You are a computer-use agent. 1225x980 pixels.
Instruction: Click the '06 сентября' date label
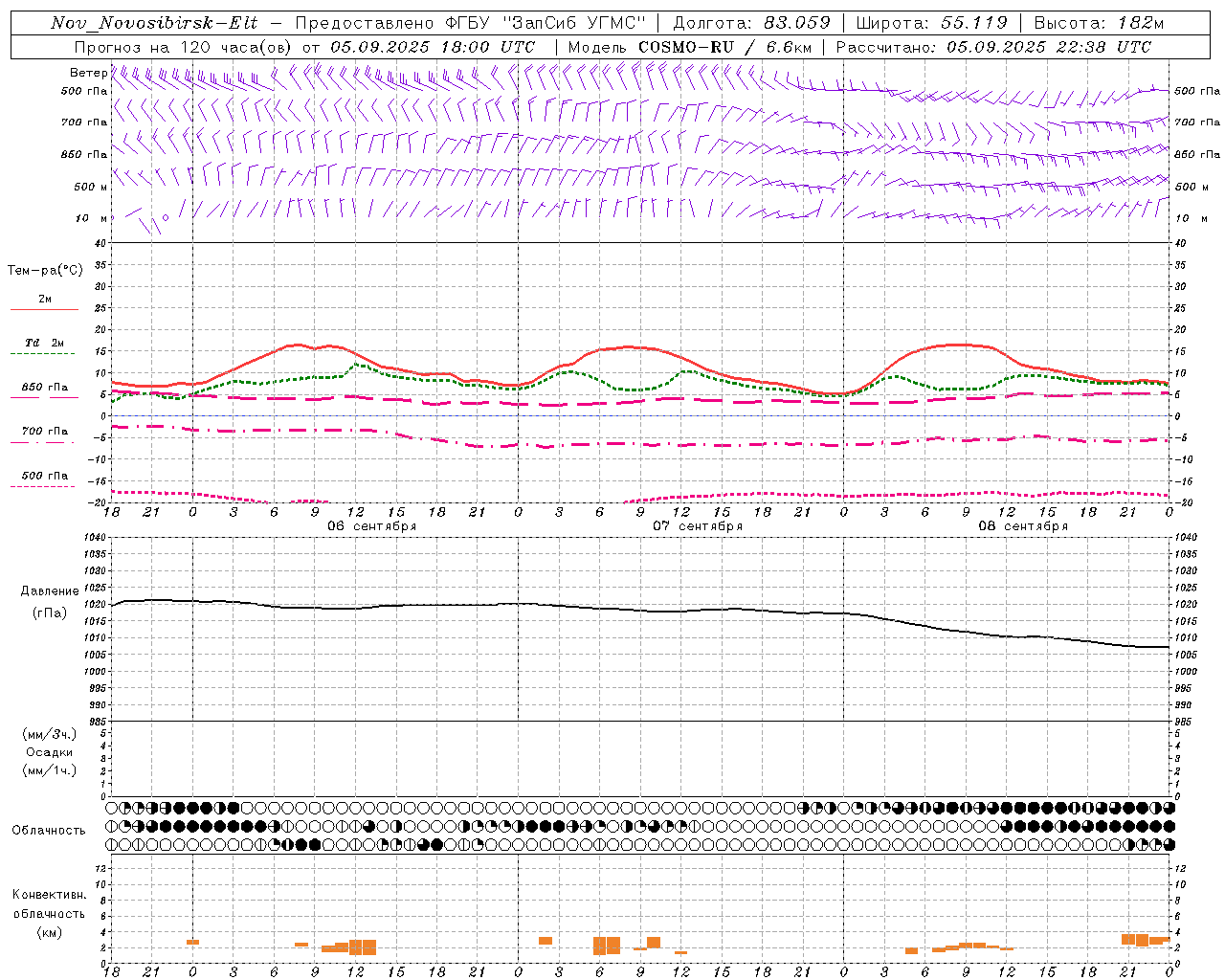point(371,525)
